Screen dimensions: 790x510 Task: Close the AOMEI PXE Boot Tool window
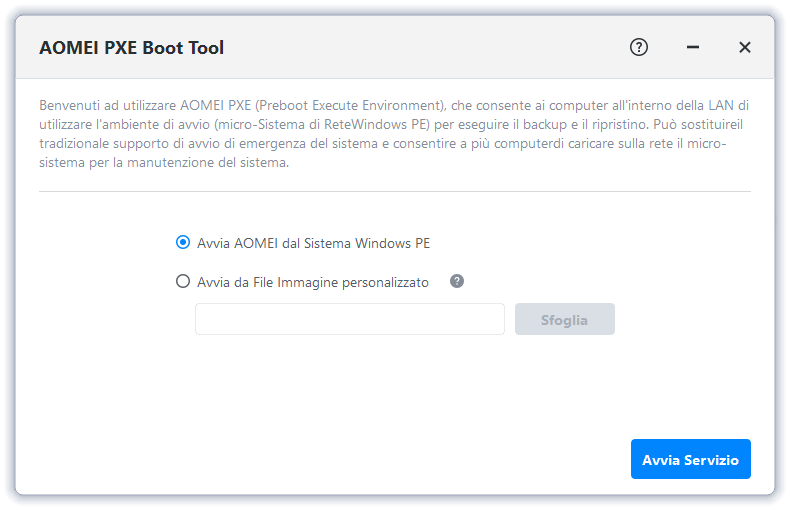point(745,47)
